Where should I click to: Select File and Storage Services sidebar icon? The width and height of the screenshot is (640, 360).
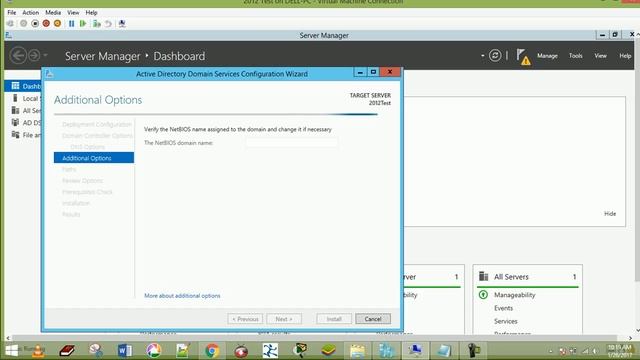click(x=16, y=135)
